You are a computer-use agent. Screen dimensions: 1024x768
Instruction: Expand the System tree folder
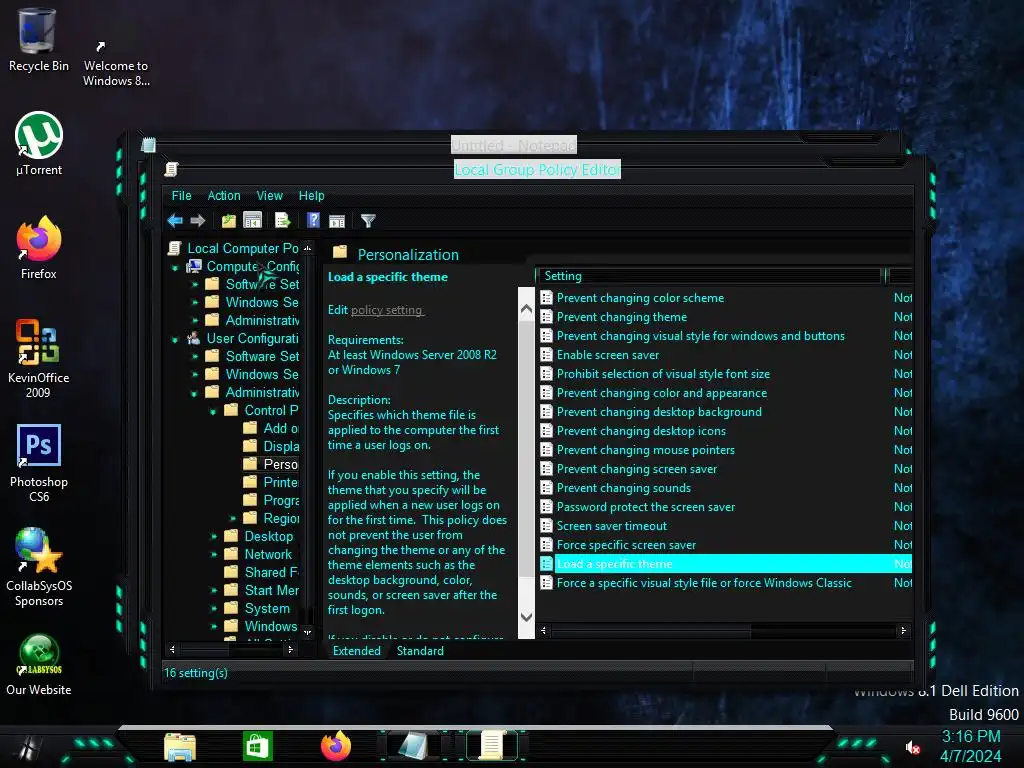point(214,608)
